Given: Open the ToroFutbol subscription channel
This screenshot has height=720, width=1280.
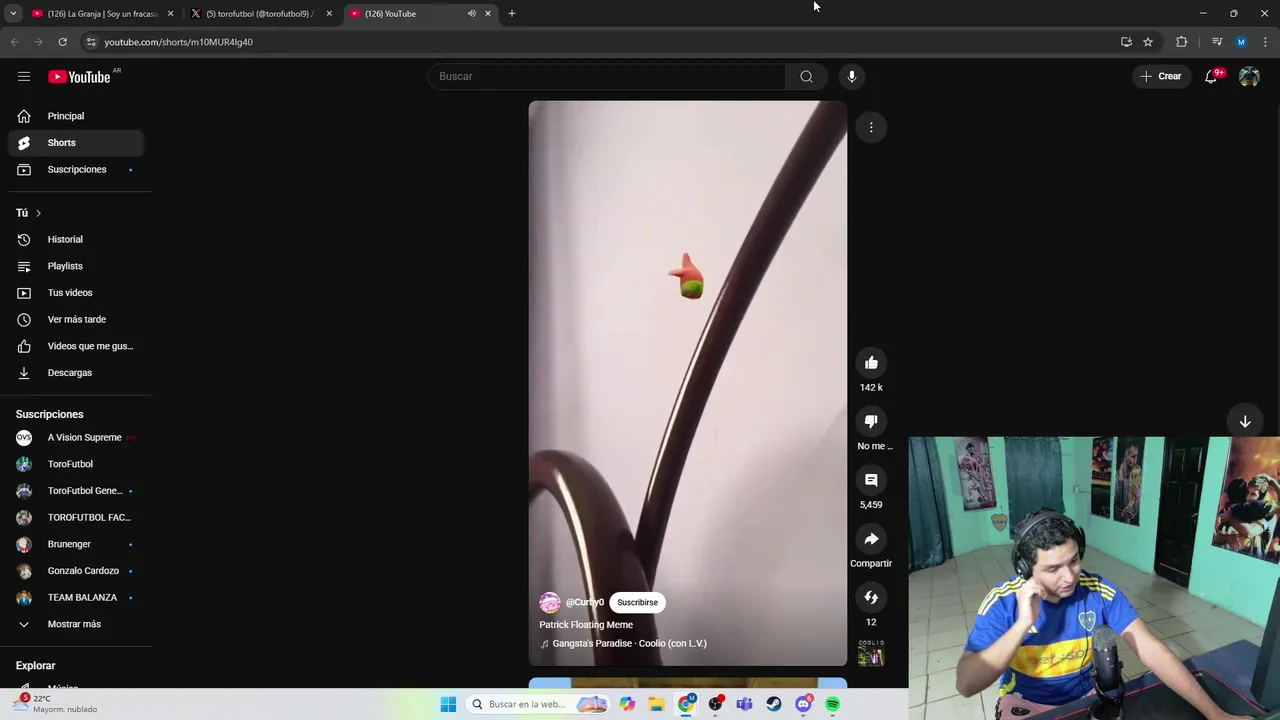Looking at the screenshot, I should point(76,464).
